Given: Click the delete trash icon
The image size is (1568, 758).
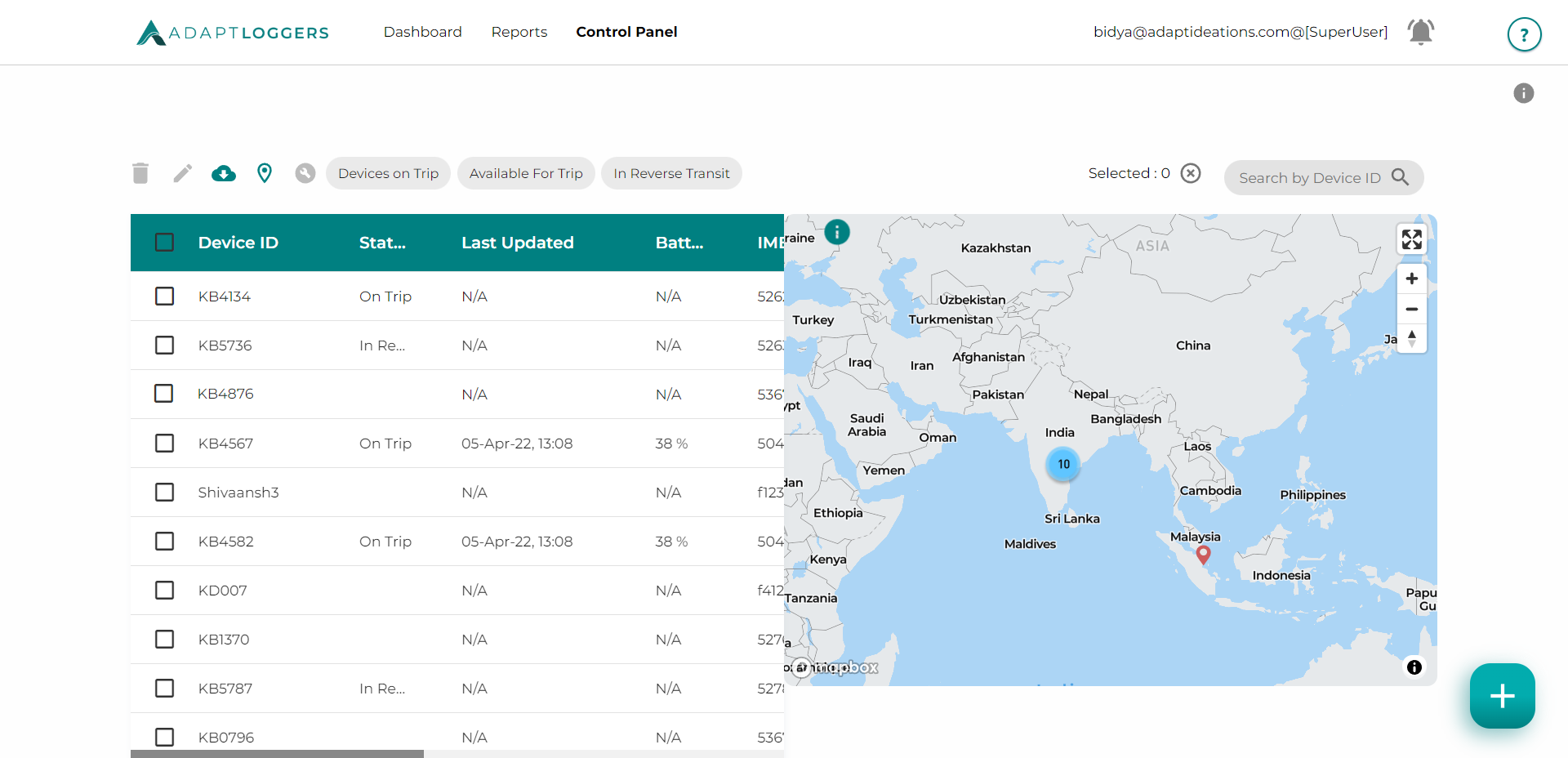Looking at the screenshot, I should [x=140, y=173].
